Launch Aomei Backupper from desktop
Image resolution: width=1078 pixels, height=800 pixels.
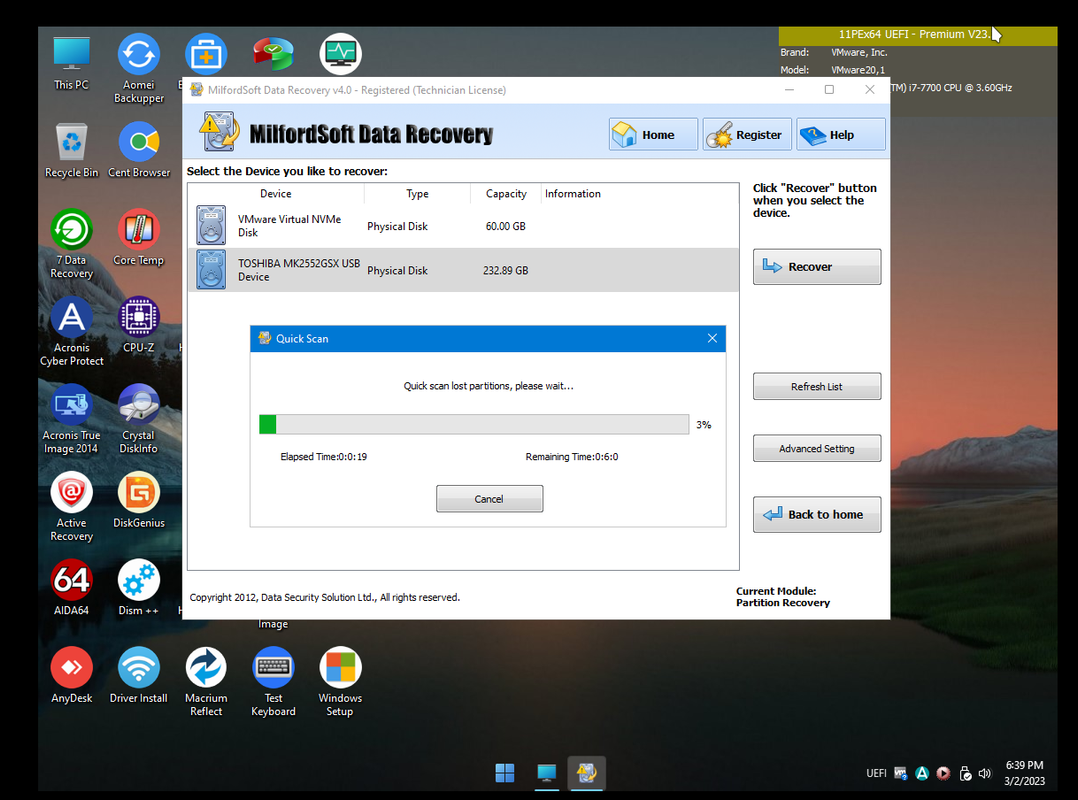(x=139, y=69)
